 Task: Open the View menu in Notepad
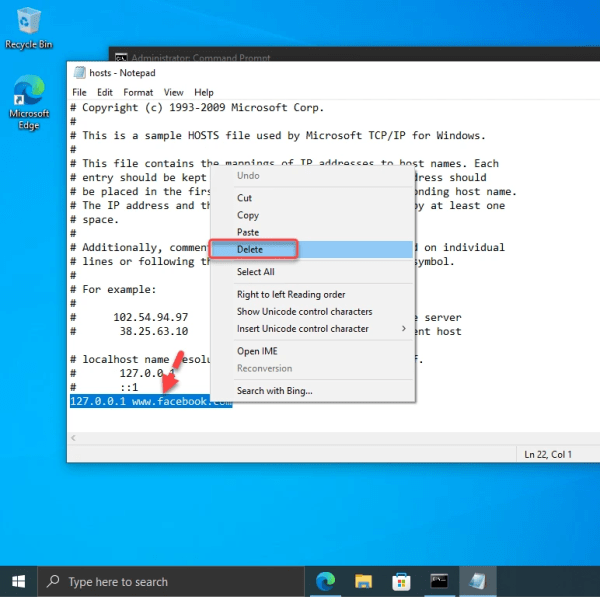click(x=173, y=92)
